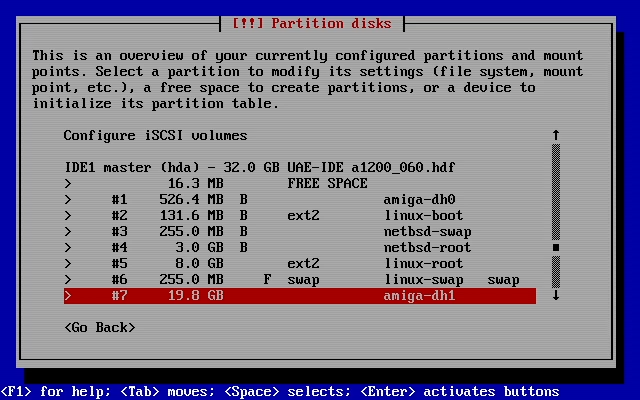The image size is (640, 400).
Task: Select partition #6 linux-swap
Action: (x=300, y=280)
